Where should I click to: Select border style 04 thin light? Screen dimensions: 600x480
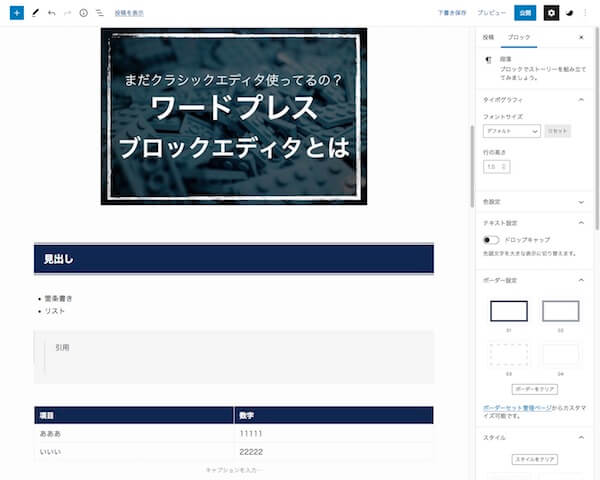click(561, 355)
